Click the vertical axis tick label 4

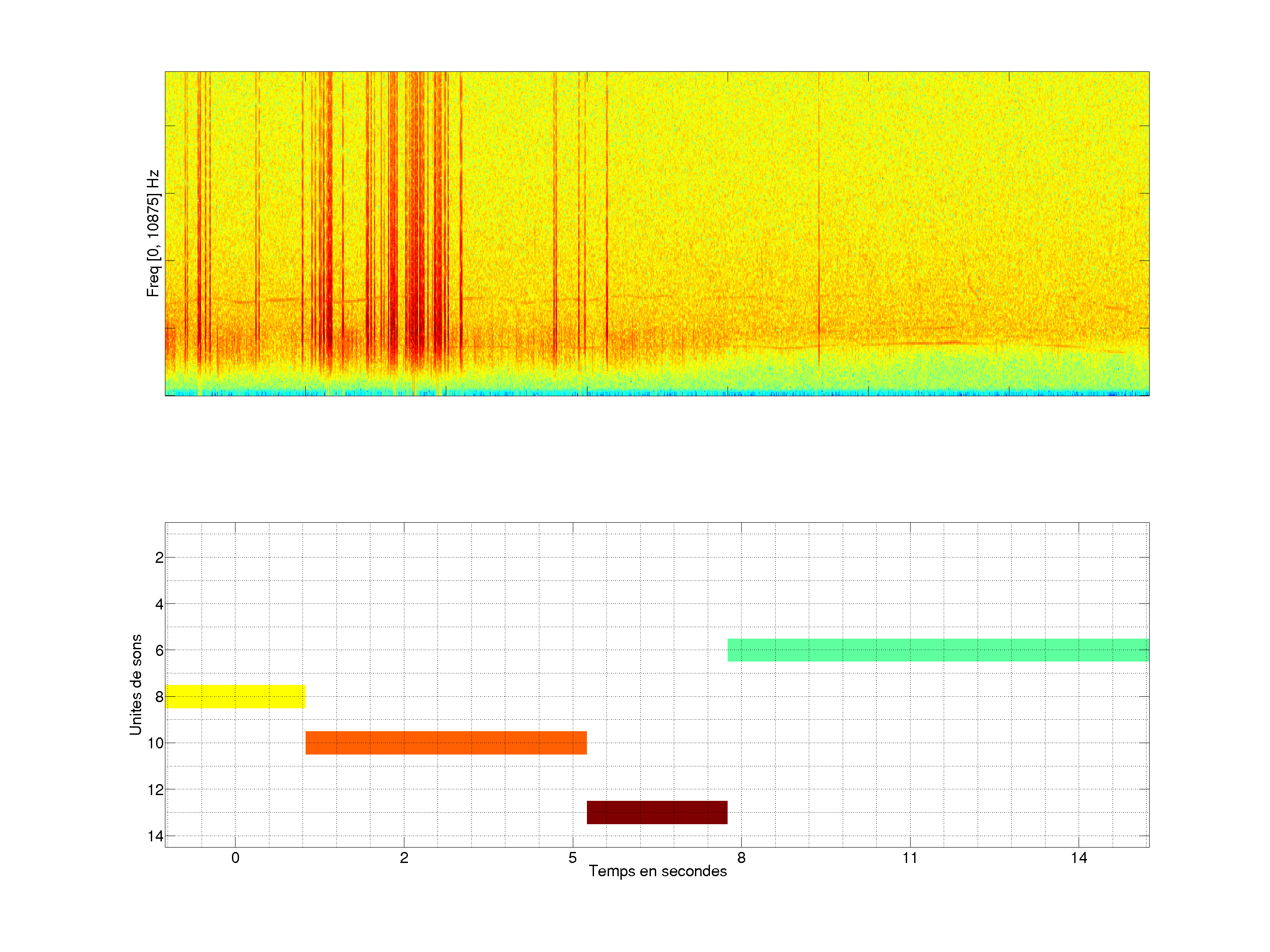159,604
